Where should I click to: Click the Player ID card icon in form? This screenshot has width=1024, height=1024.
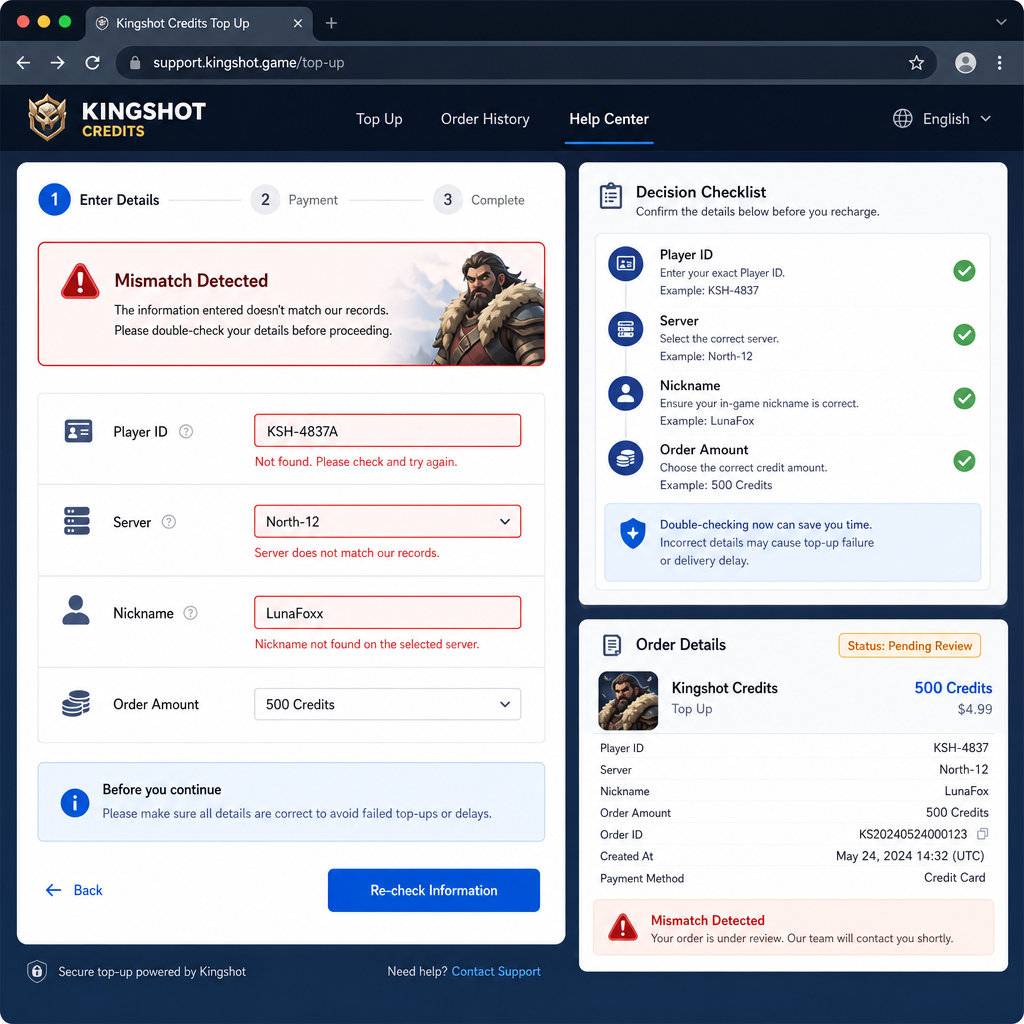(x=78, y=431)
